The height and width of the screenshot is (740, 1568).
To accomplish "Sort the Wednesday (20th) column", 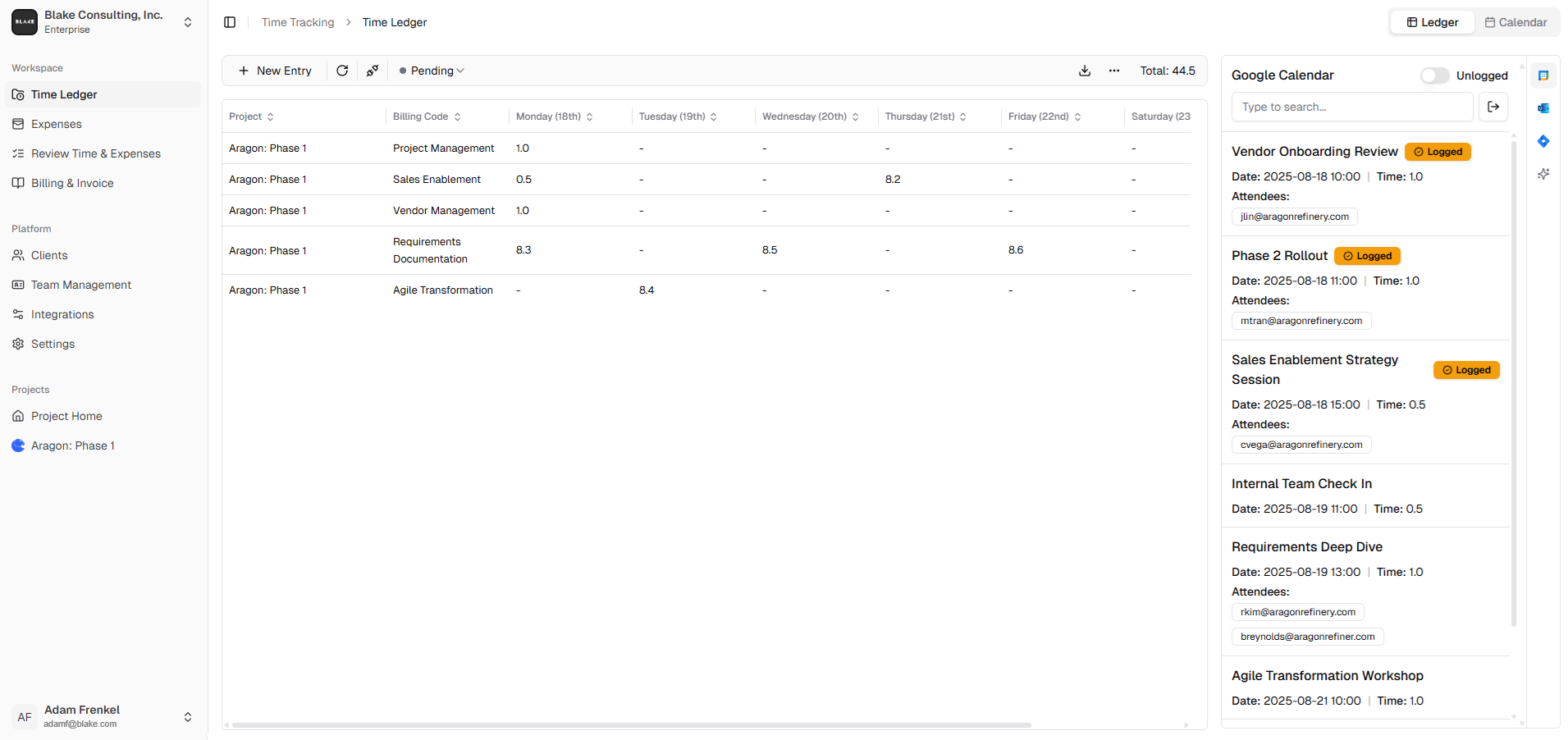I will coord(811,116).
